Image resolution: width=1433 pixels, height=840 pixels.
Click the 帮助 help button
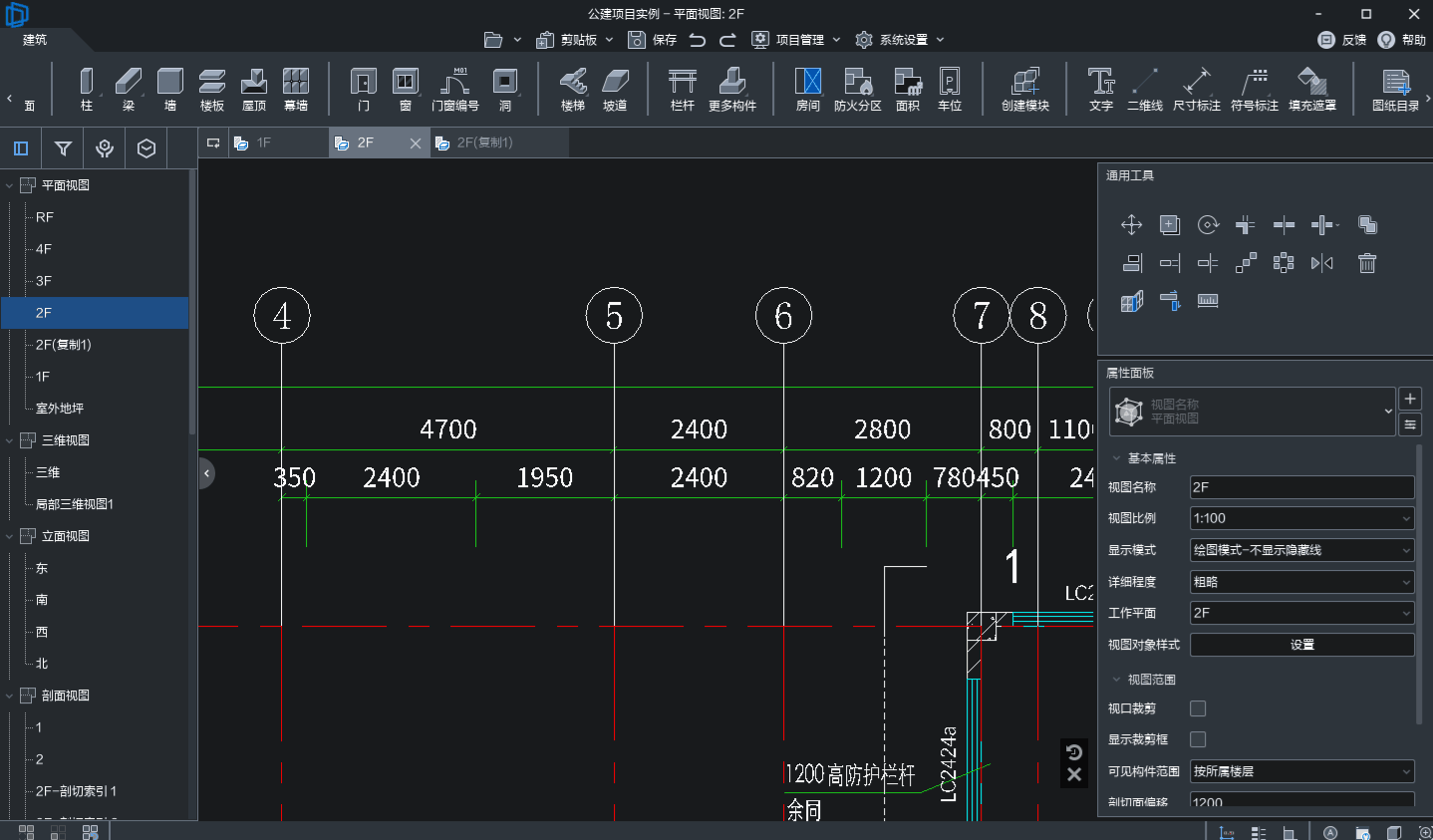coord(1402,40)
